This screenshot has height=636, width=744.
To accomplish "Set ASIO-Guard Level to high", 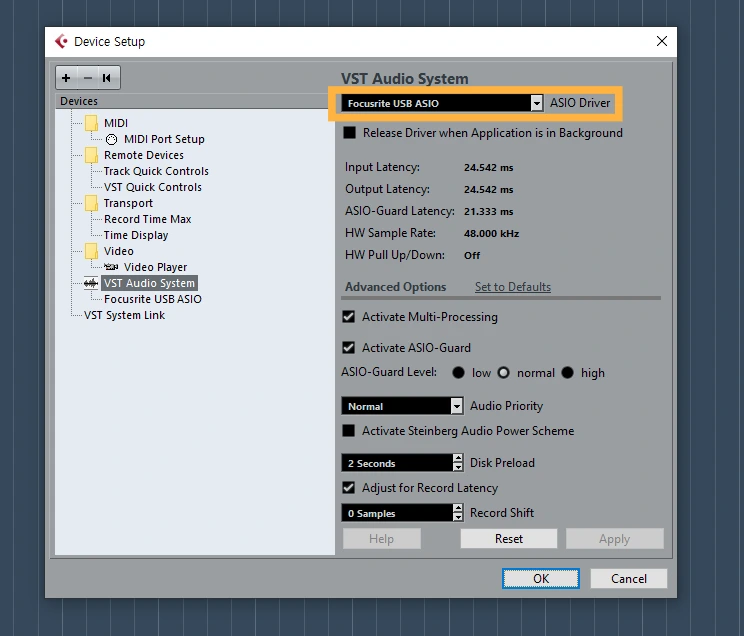I will [x=567, y=373].
